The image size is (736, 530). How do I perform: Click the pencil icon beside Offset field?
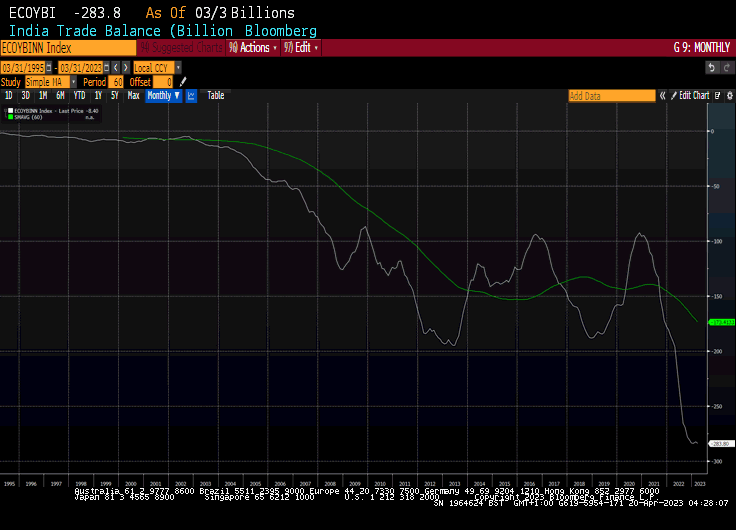(x=183, y=82)
